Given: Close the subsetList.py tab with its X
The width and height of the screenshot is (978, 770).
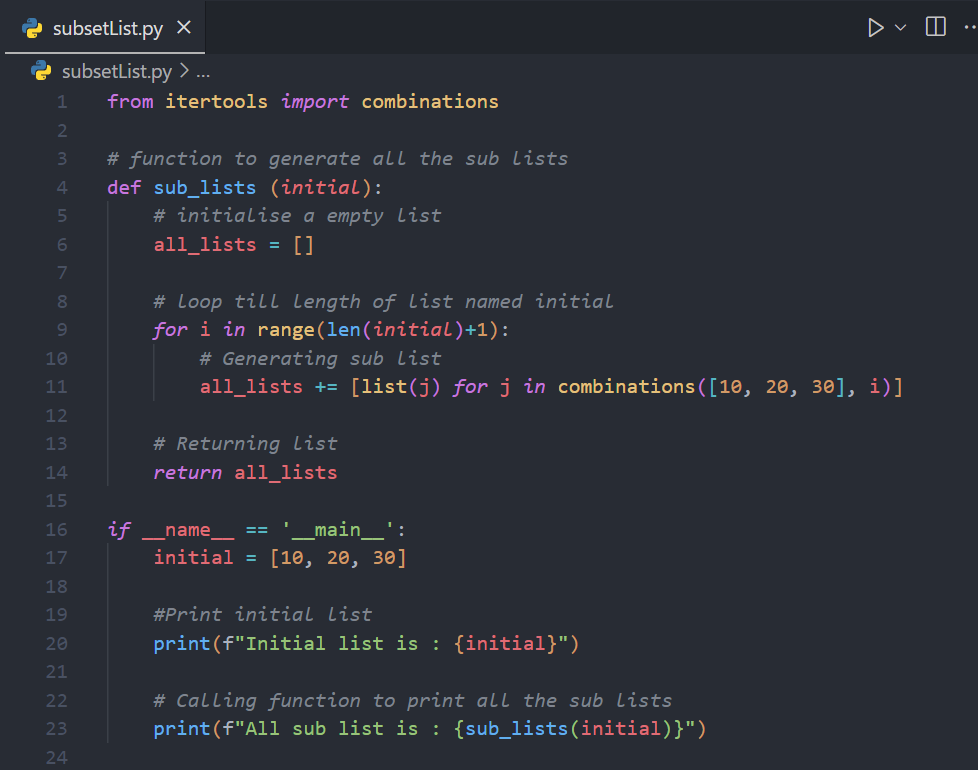Looking at the screenshot, I should [182, 28].
